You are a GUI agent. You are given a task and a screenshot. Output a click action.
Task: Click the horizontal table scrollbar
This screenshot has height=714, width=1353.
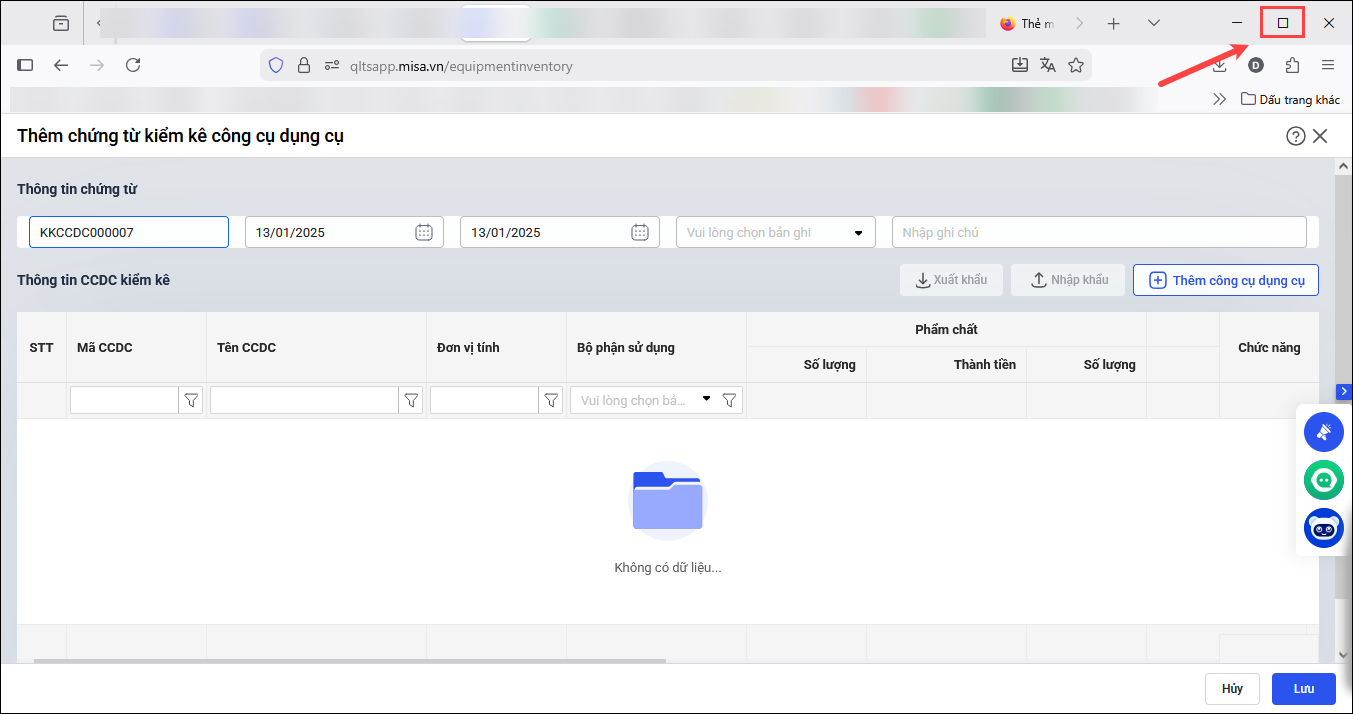point(349,660)
